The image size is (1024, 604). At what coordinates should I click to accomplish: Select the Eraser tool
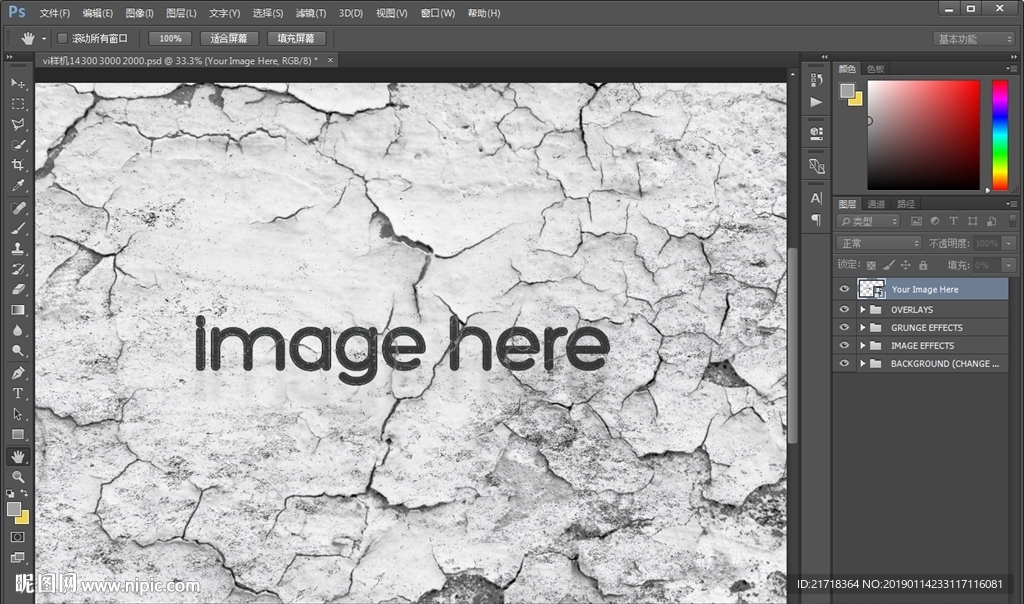18,289
